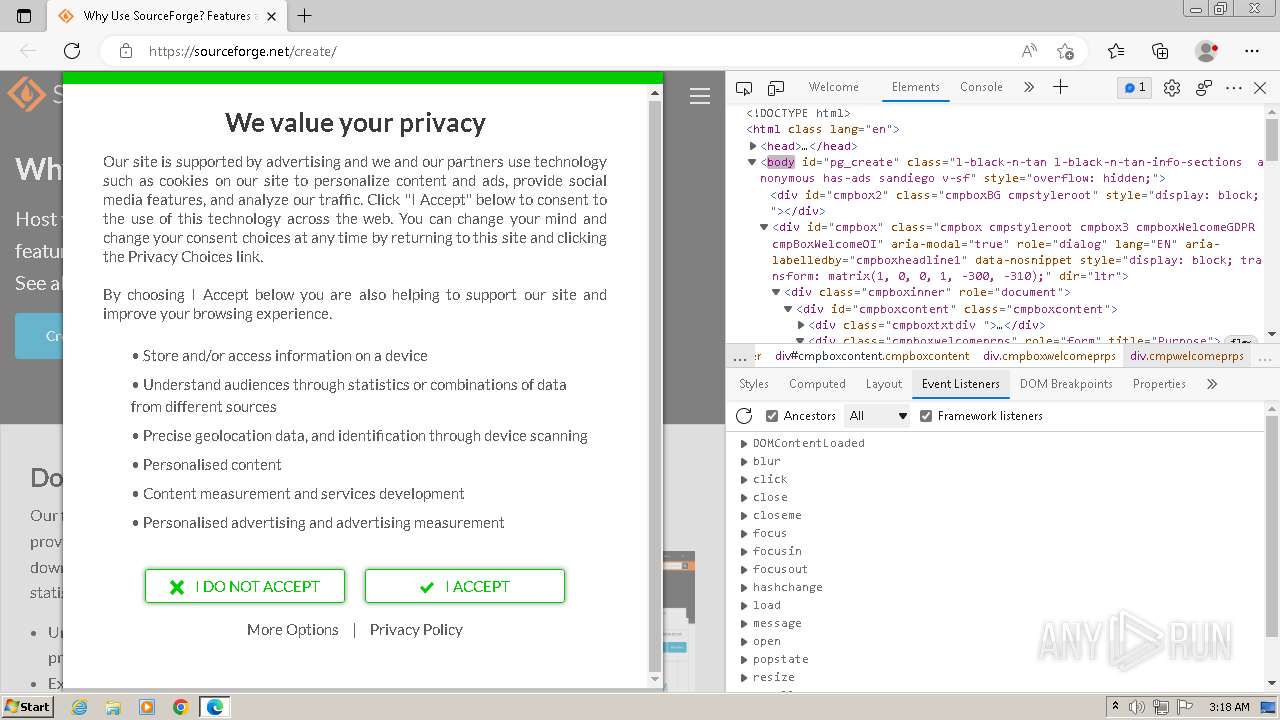Image resolution: width=1280 pixels, height=720 pixels.
Task: Launch Internet Explorer from taskbar
Action: pos(79,707)
